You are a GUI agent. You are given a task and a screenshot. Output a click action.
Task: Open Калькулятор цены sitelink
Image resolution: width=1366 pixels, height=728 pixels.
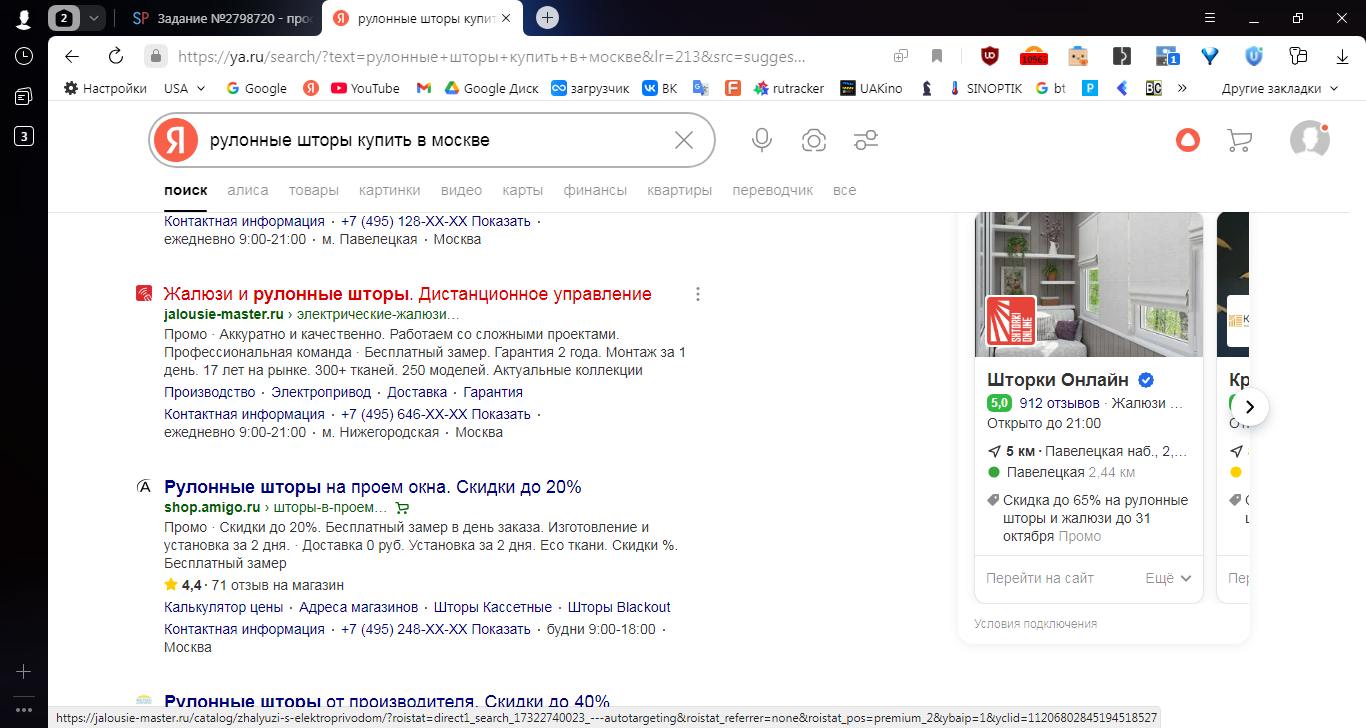click(224, 607)
